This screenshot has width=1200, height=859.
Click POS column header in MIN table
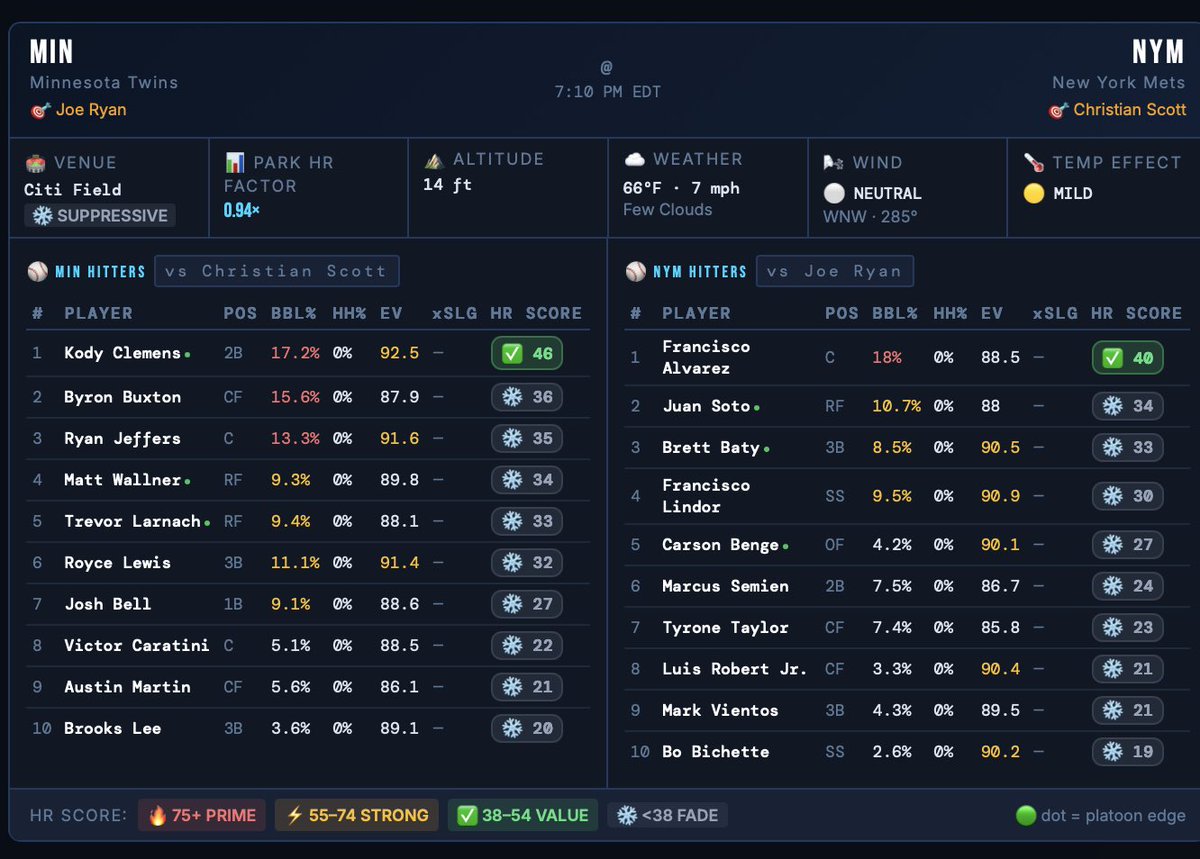(240, 313)
